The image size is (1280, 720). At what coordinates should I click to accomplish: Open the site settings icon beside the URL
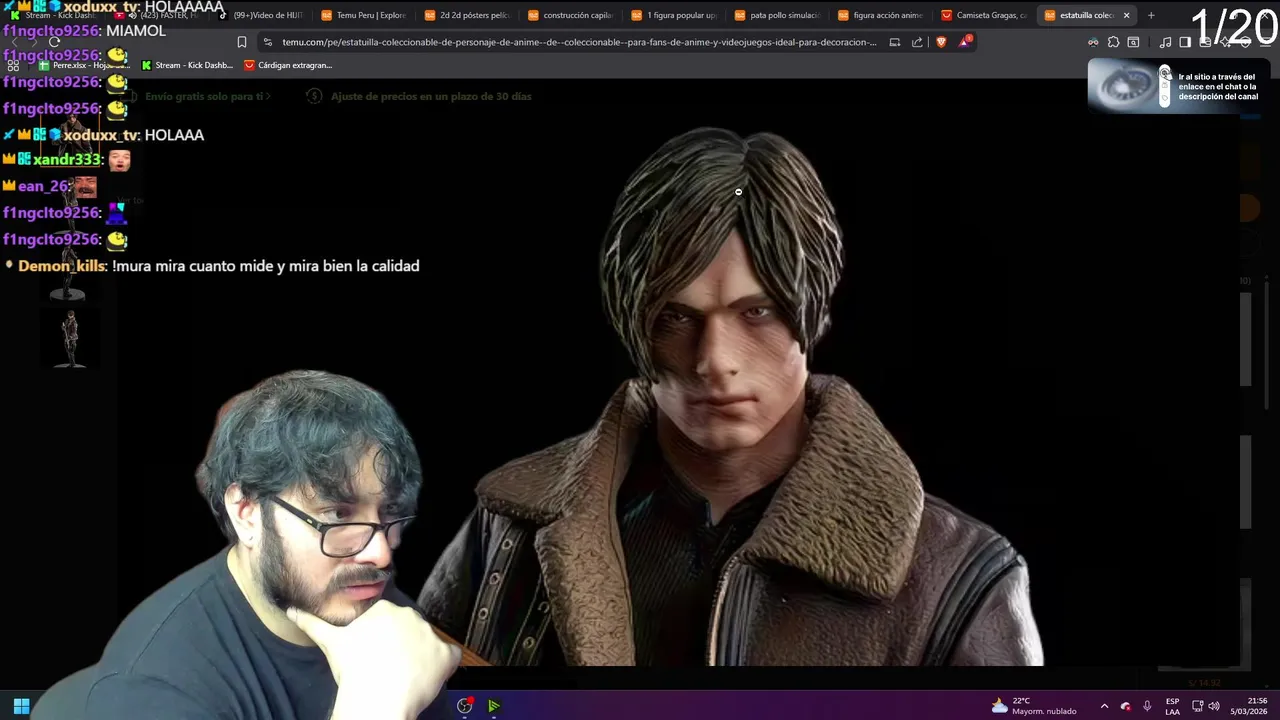coord(267,42)
